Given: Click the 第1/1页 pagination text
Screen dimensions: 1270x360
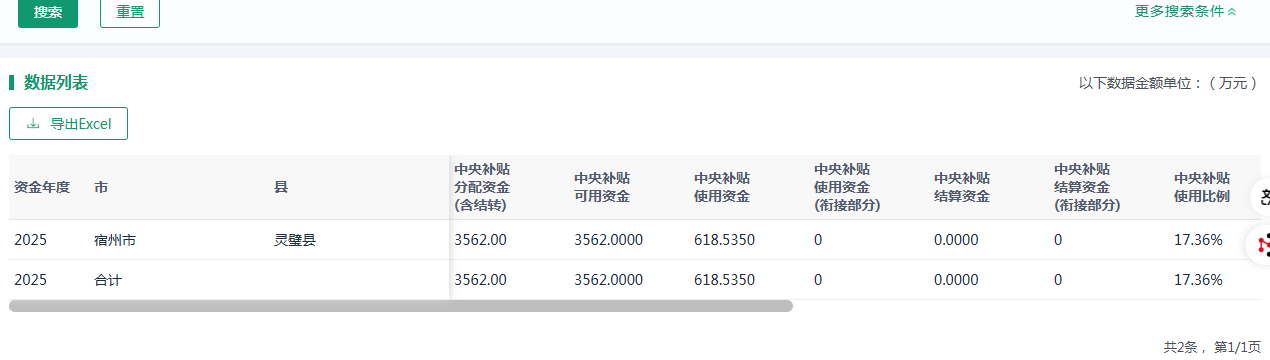Looking at the screenshot, I should point(1237,347).
